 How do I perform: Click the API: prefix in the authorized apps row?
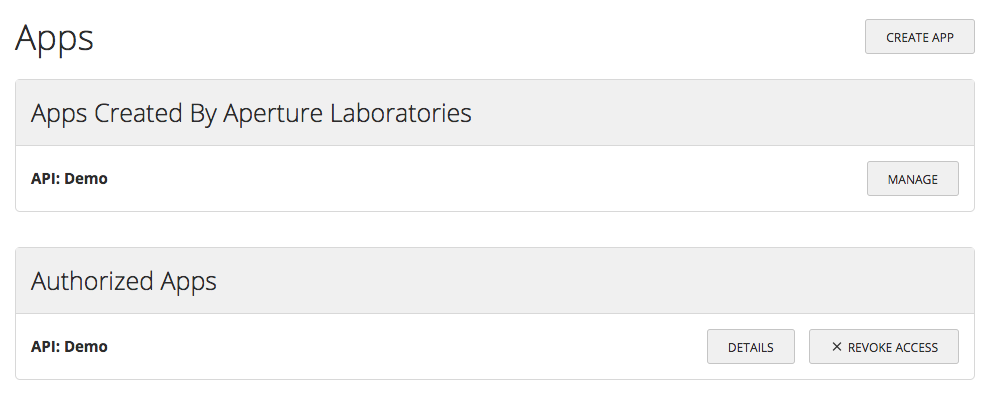(45, 347)
